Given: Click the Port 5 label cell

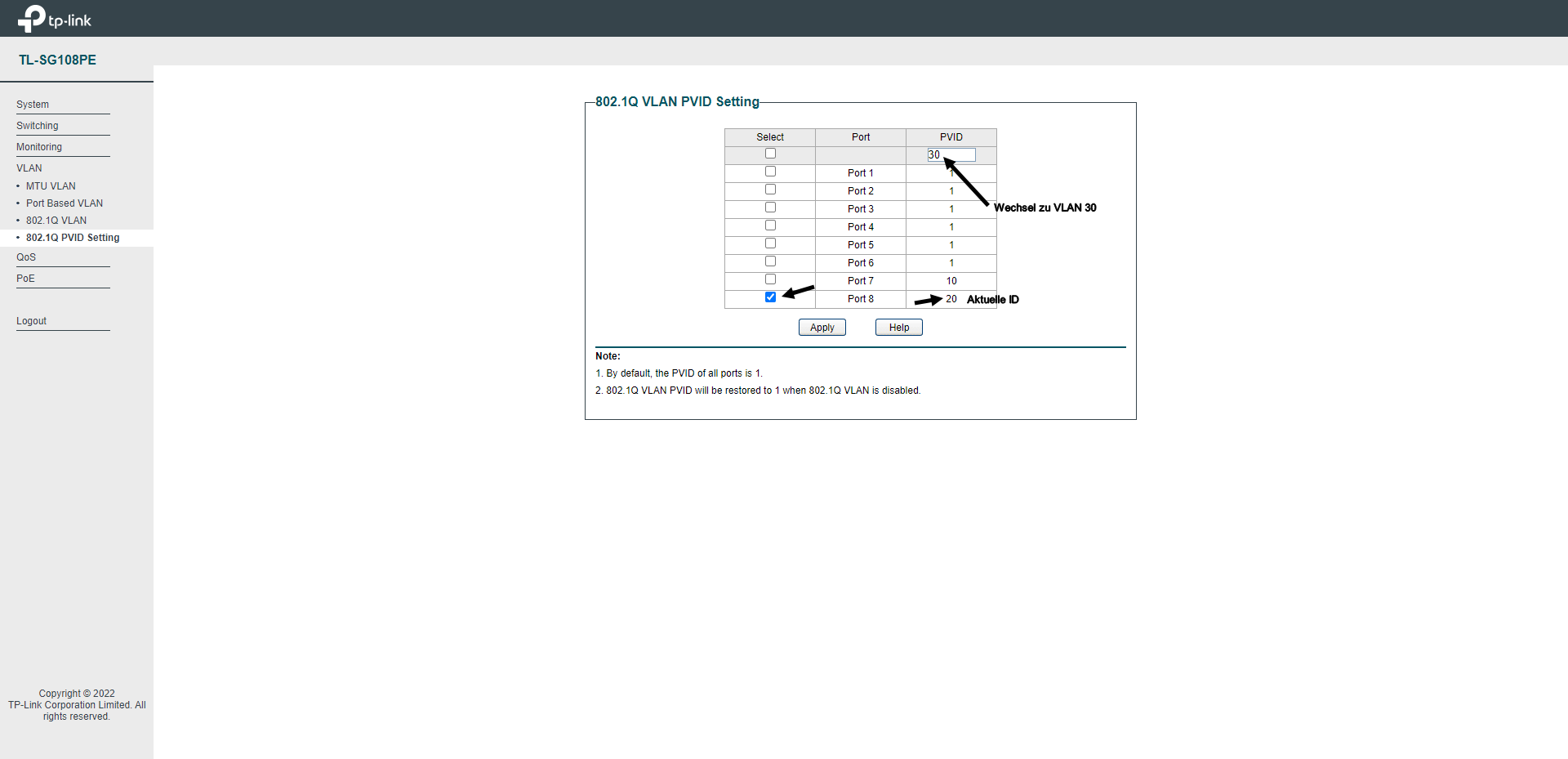Looking at the screenshot, I should tap(861, 245).
